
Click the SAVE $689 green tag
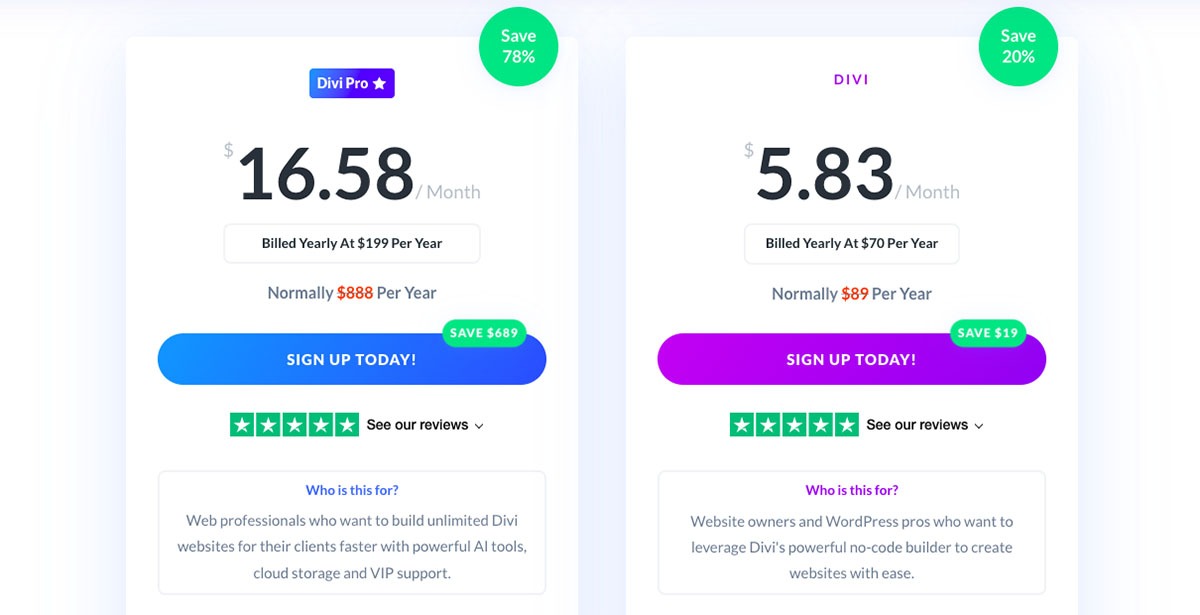484,333
